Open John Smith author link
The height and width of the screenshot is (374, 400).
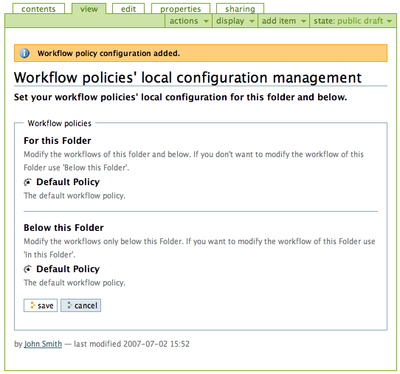click(43, 344)
